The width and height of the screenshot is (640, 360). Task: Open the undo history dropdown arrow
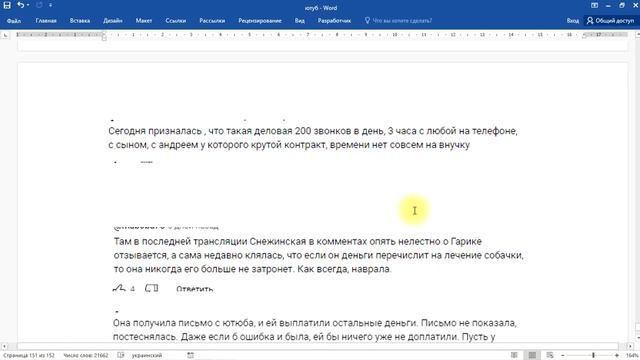[28, 5]
